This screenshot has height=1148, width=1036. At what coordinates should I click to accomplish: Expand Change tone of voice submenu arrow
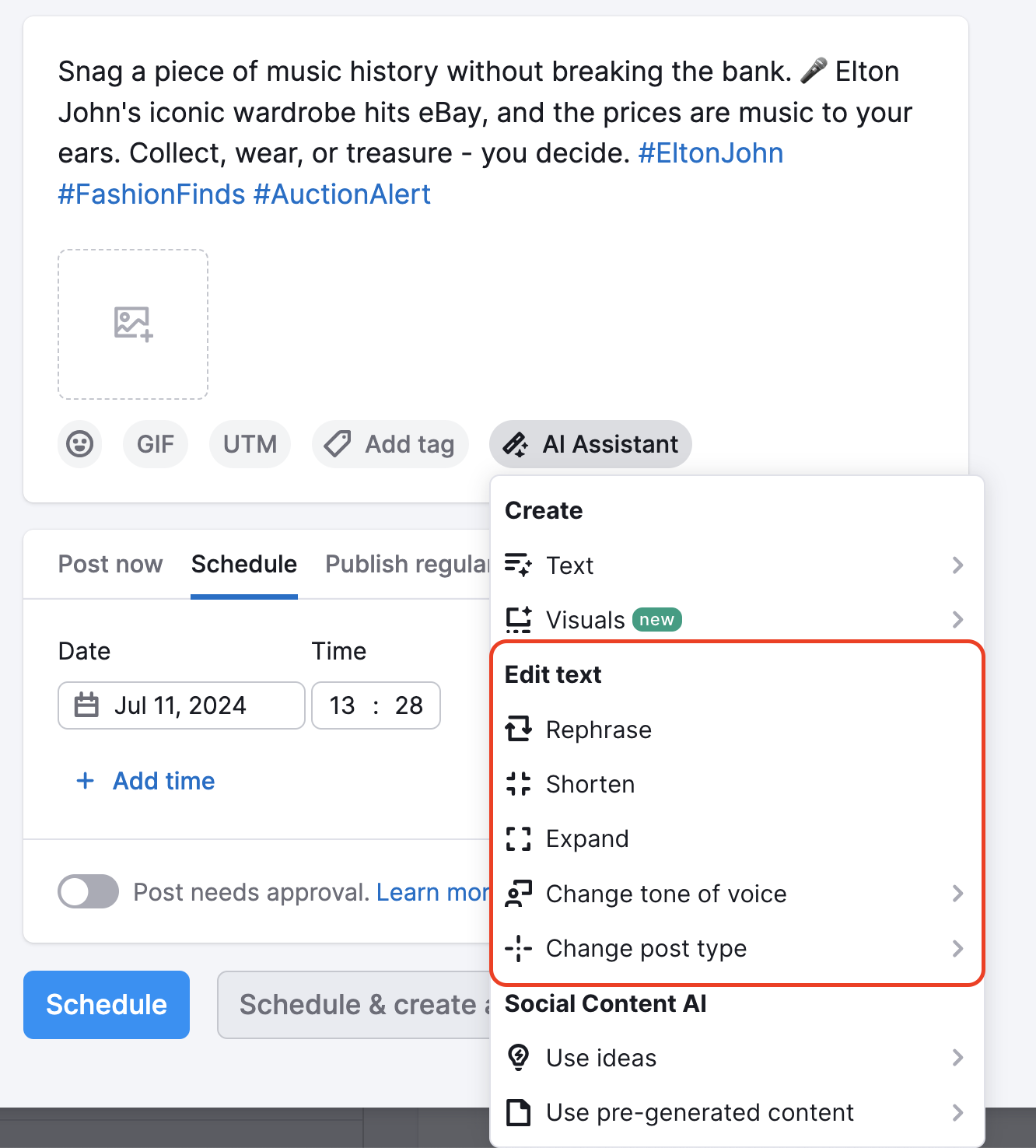click(x=957, y=894)
